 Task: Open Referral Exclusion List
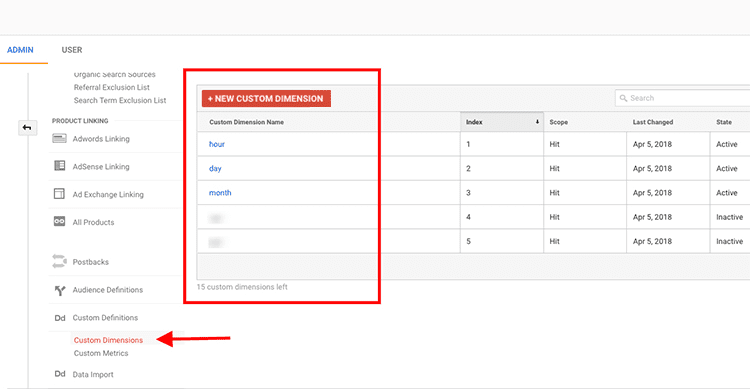(111, 87)
